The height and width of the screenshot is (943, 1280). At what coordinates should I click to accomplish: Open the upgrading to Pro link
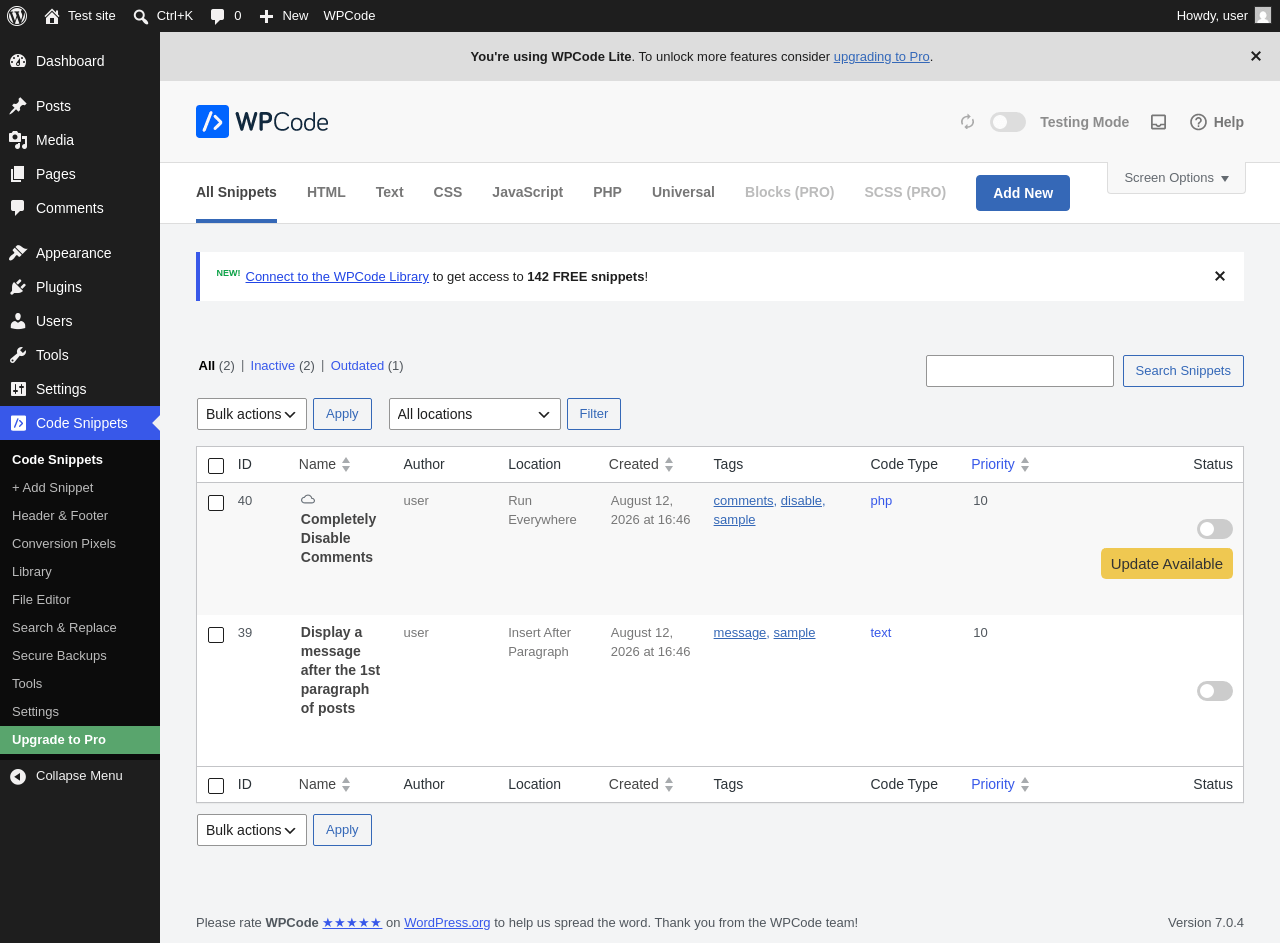coord(882,57)
